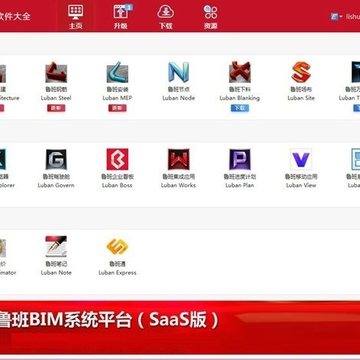Open the Luban MEP blue pipe icon
Image resolution: width=360 pixels, height=360 pixels.
tap(117, 72)
